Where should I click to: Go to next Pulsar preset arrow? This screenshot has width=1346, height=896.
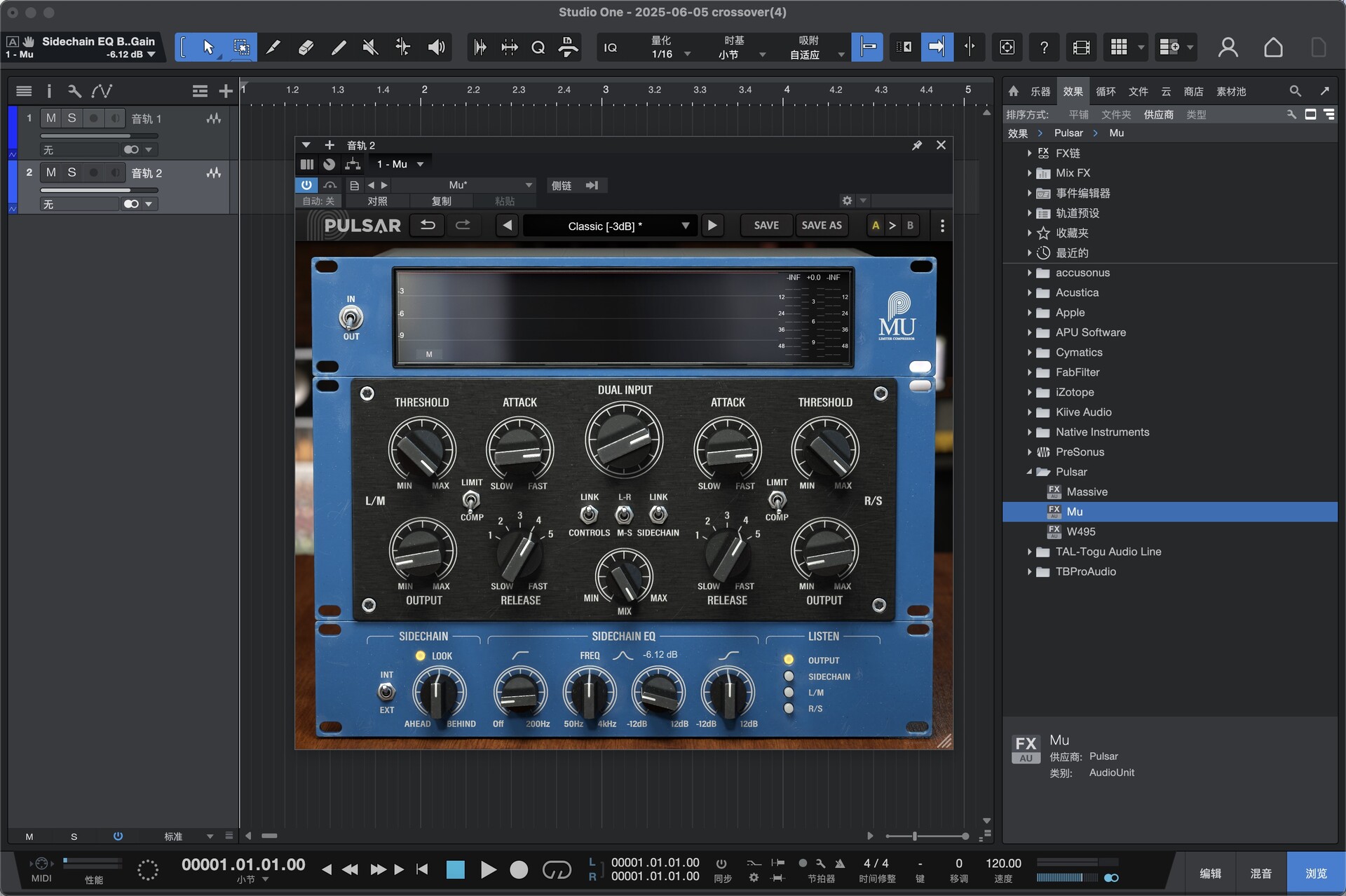coord(712,226)
